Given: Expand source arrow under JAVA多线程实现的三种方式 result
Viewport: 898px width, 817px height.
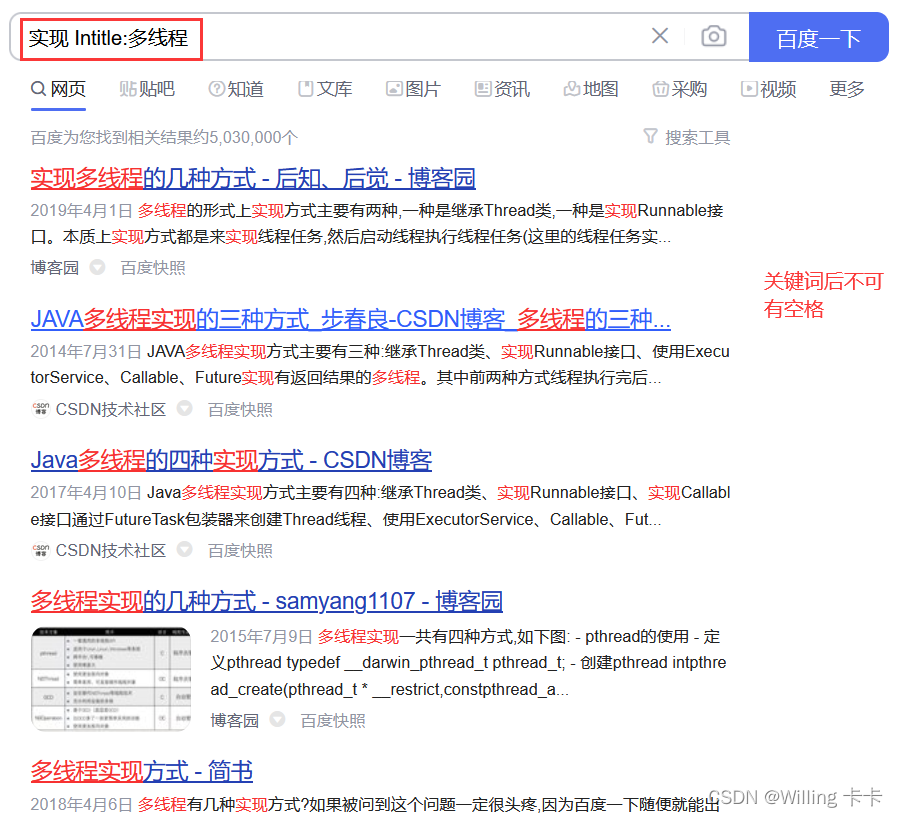Looking at the screenshot, I should (184, 408).
